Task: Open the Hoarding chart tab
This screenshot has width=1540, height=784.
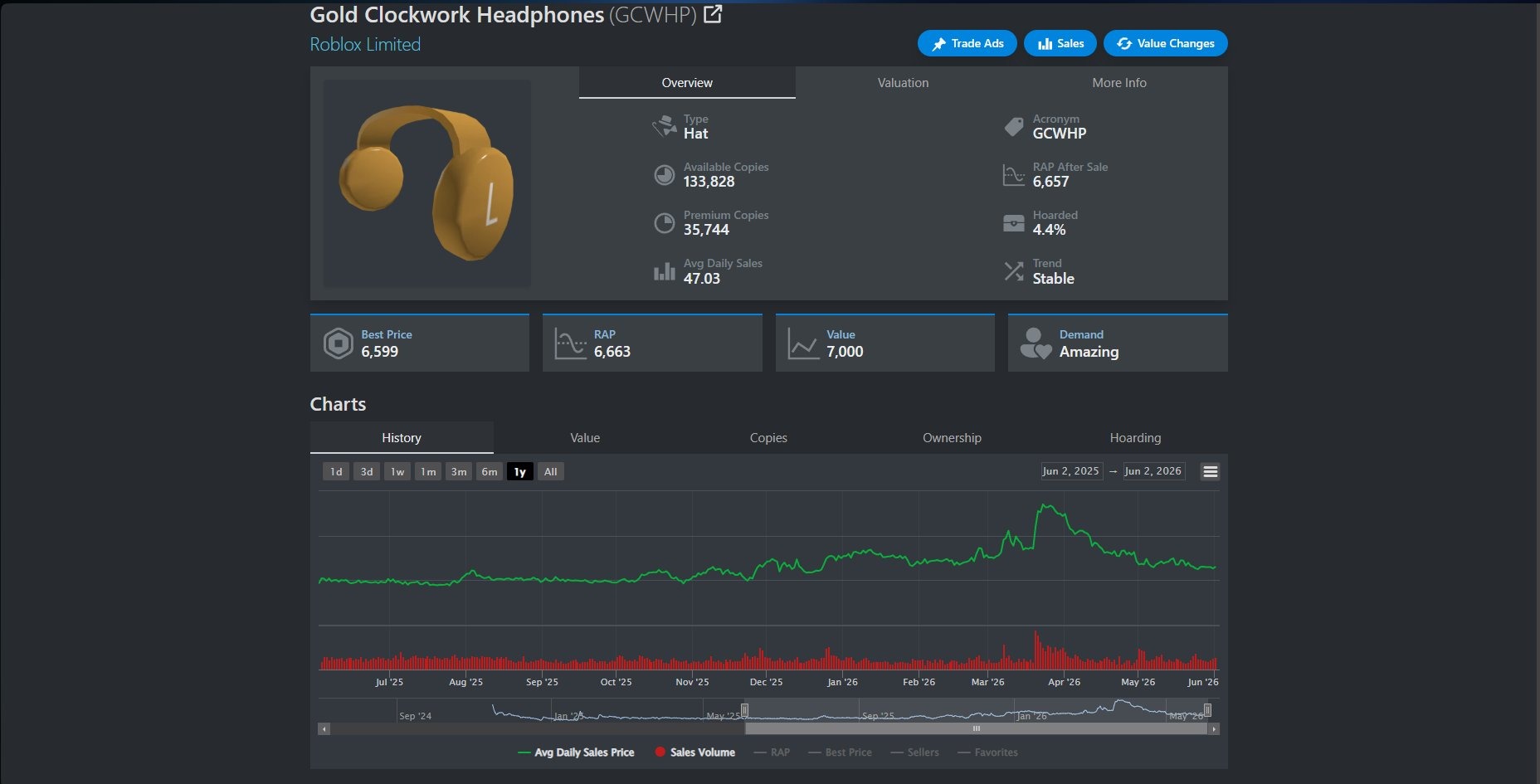Action: pos(1135,438)
